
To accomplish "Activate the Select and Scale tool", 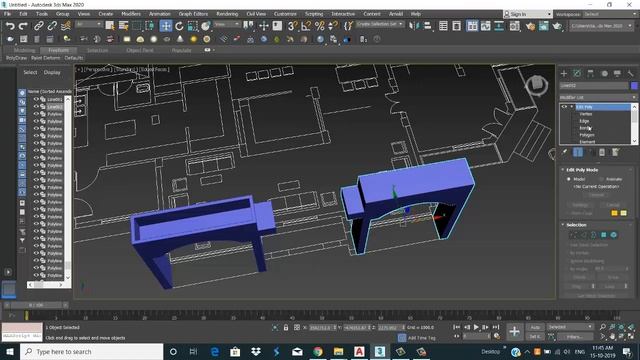I will tap(192, 26).
